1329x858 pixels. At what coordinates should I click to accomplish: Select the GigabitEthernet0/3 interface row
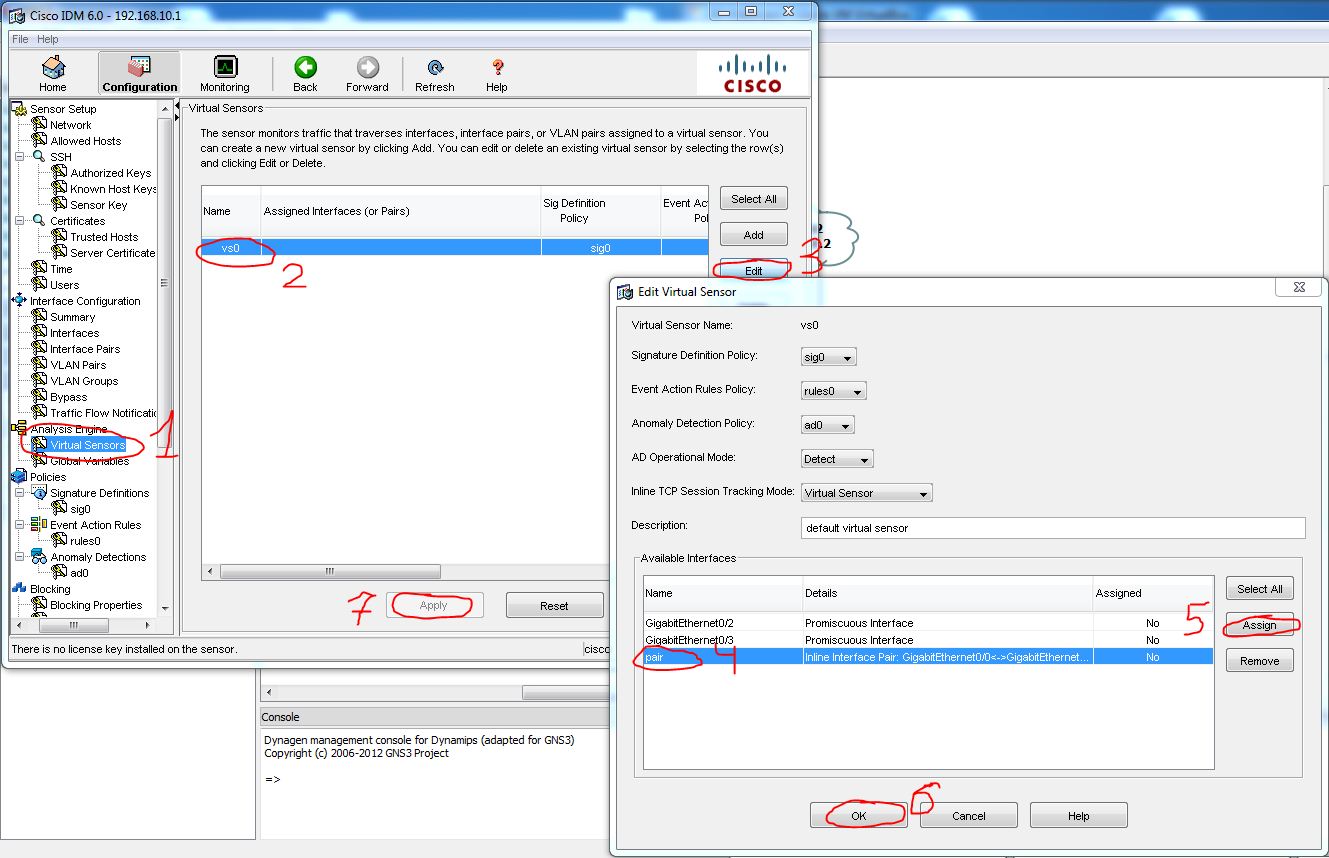(x=928, y=640)
